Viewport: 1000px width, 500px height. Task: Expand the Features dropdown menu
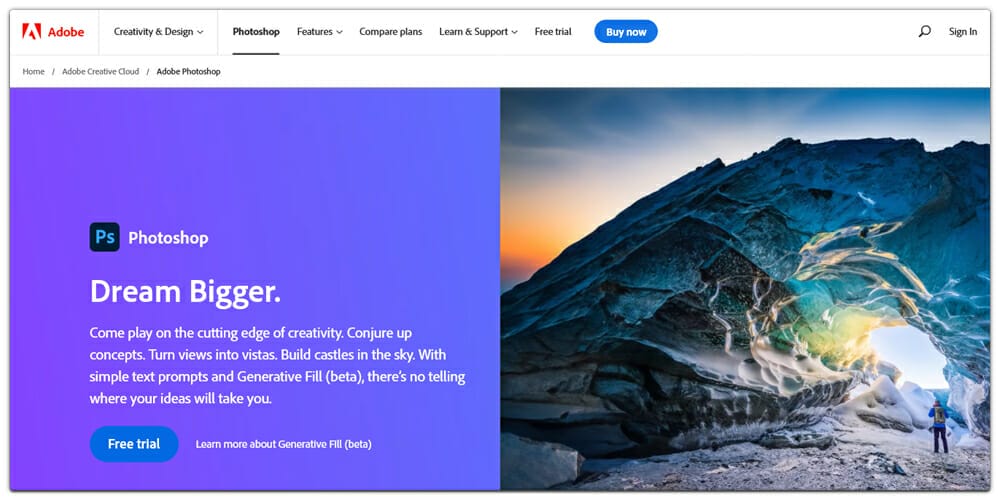320,32
